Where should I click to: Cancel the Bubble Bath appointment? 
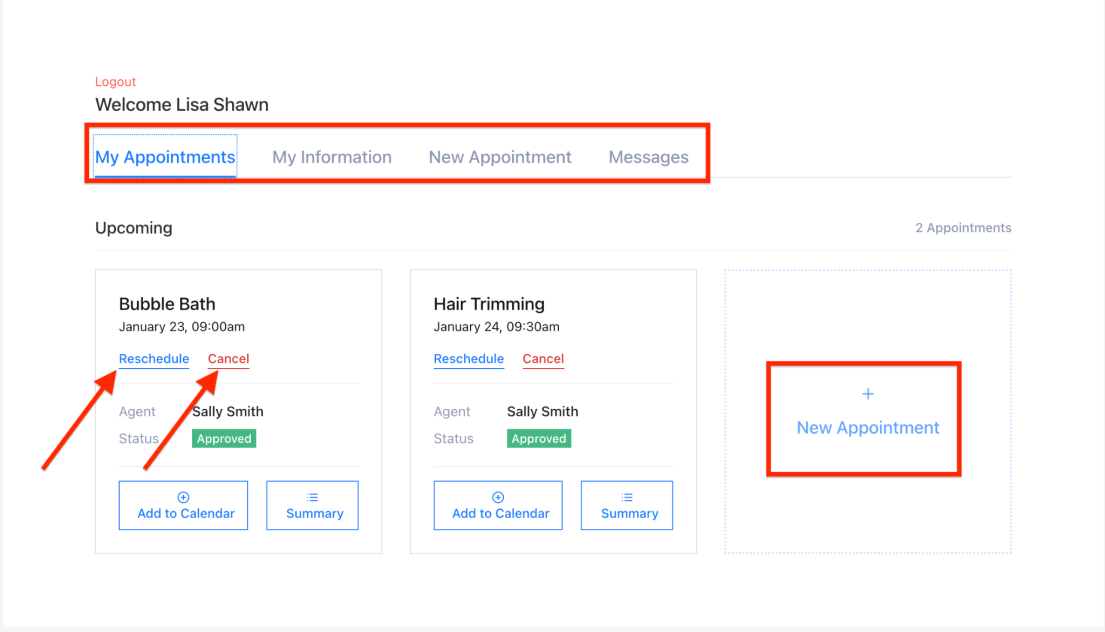[228, 359]
